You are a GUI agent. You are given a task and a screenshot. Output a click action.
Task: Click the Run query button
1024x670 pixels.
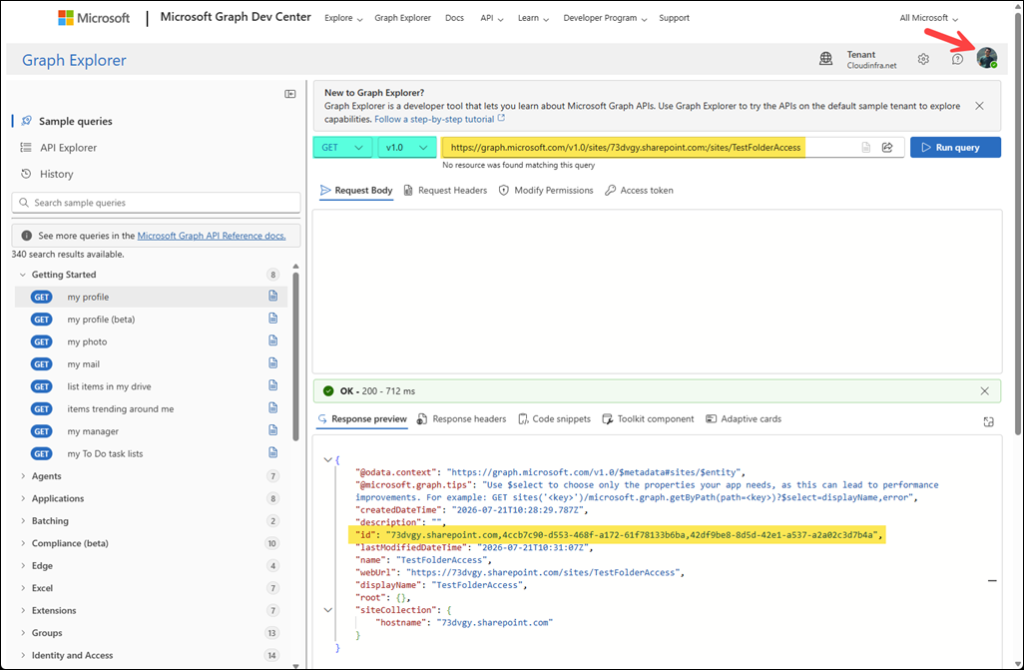click(955, 148)
